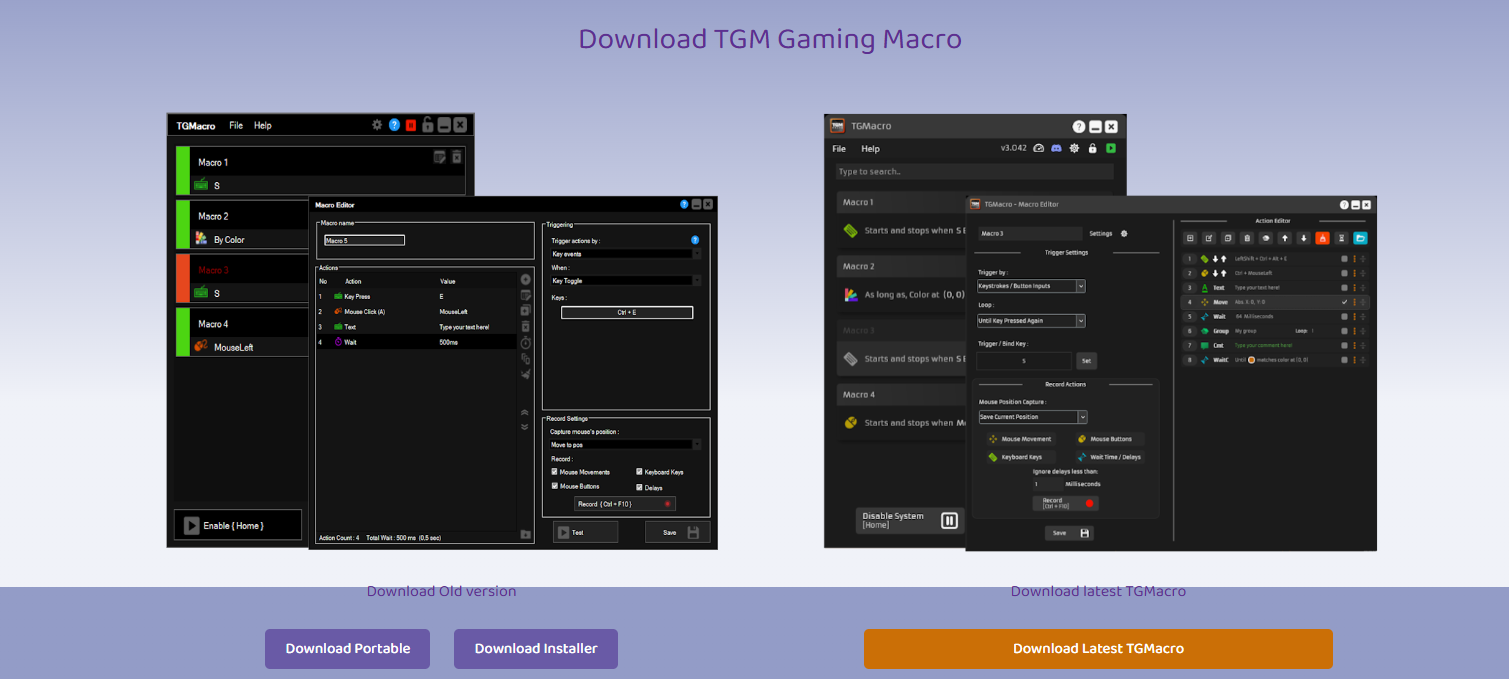This screenshot has width=1509, height=679.
Task: Move action down with double chevron down icon
Action: pos(525,427)
